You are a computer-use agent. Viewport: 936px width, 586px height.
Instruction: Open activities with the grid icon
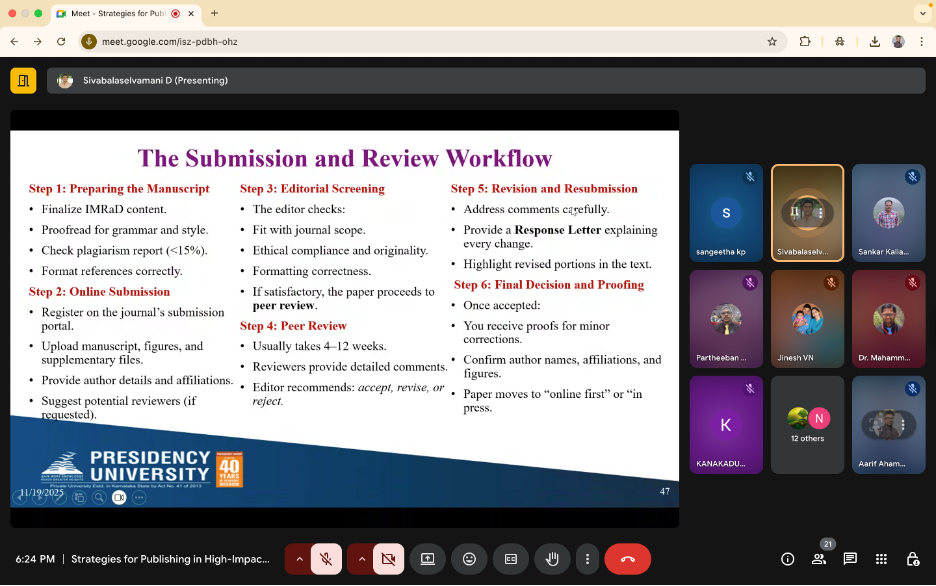tap(881, 559)
